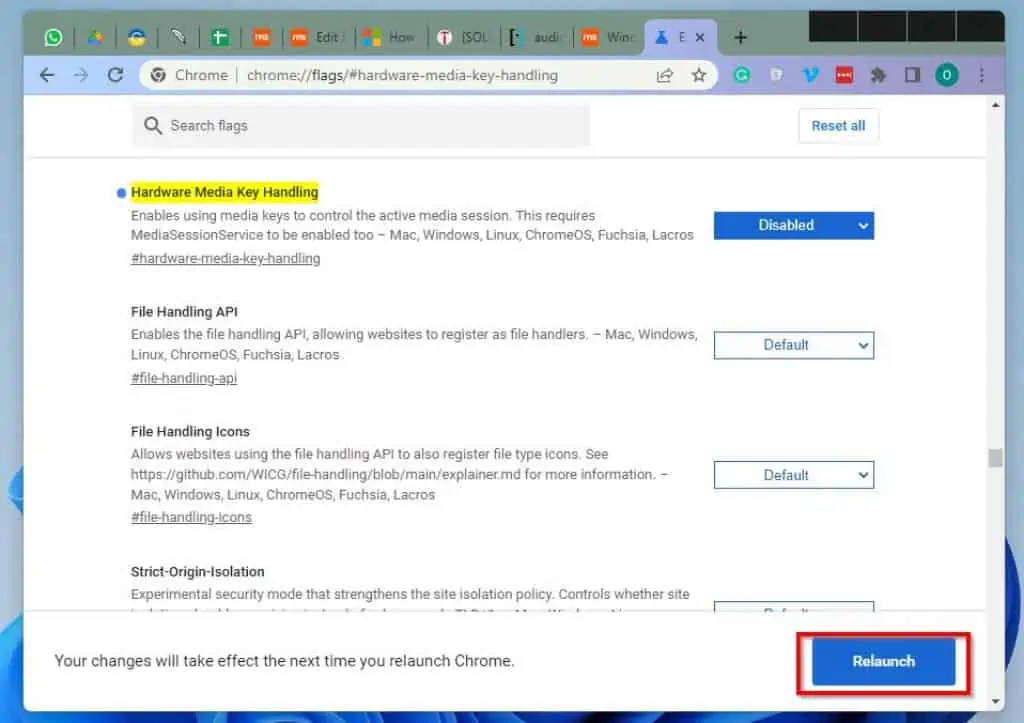The height and width of the screenshot is (723, 1024).
Task: Reload the page with the refresh icon
Action: tap(116, 75)
